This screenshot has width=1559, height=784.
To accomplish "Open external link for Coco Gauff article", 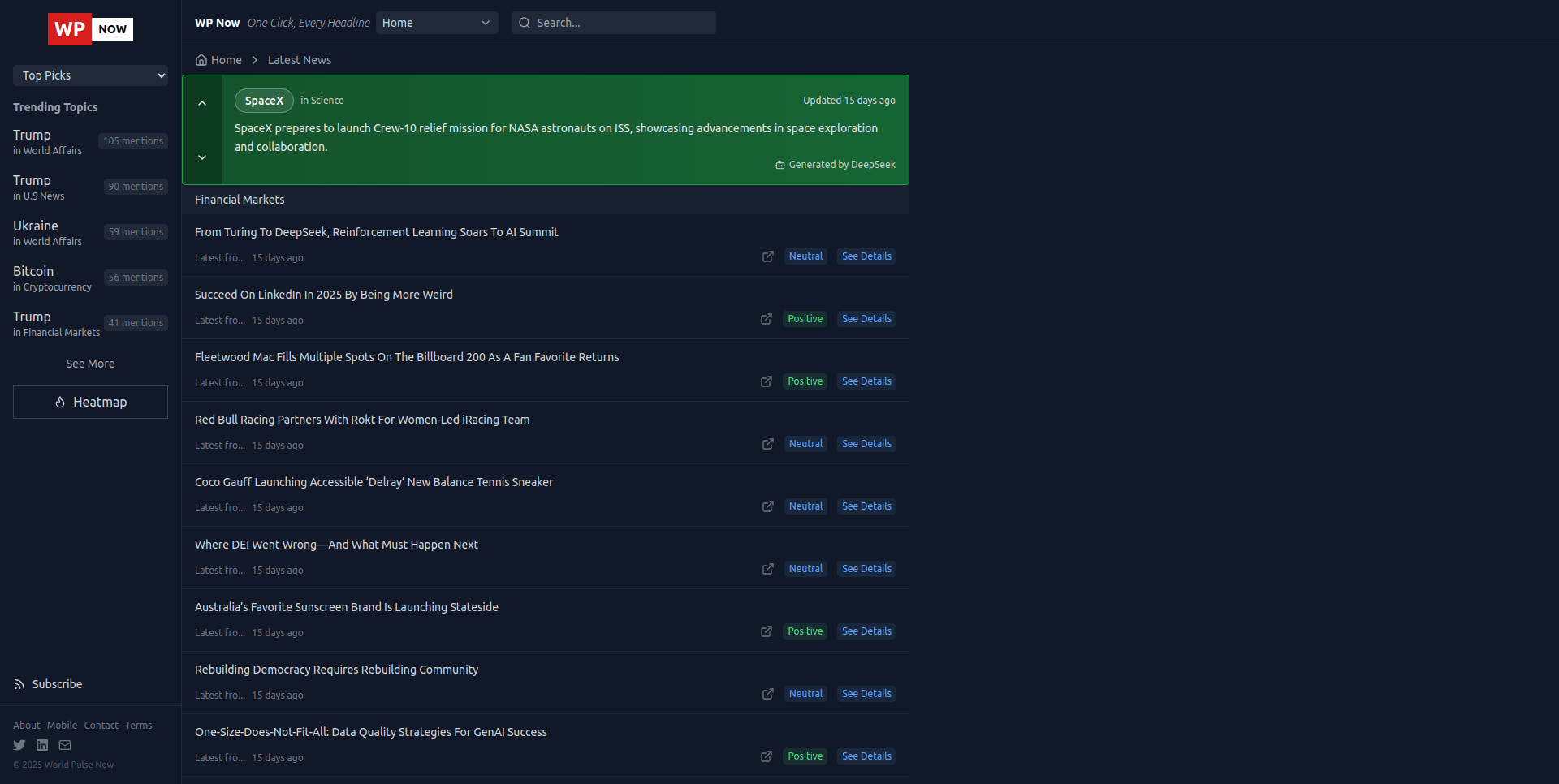I will click(767, 506).
